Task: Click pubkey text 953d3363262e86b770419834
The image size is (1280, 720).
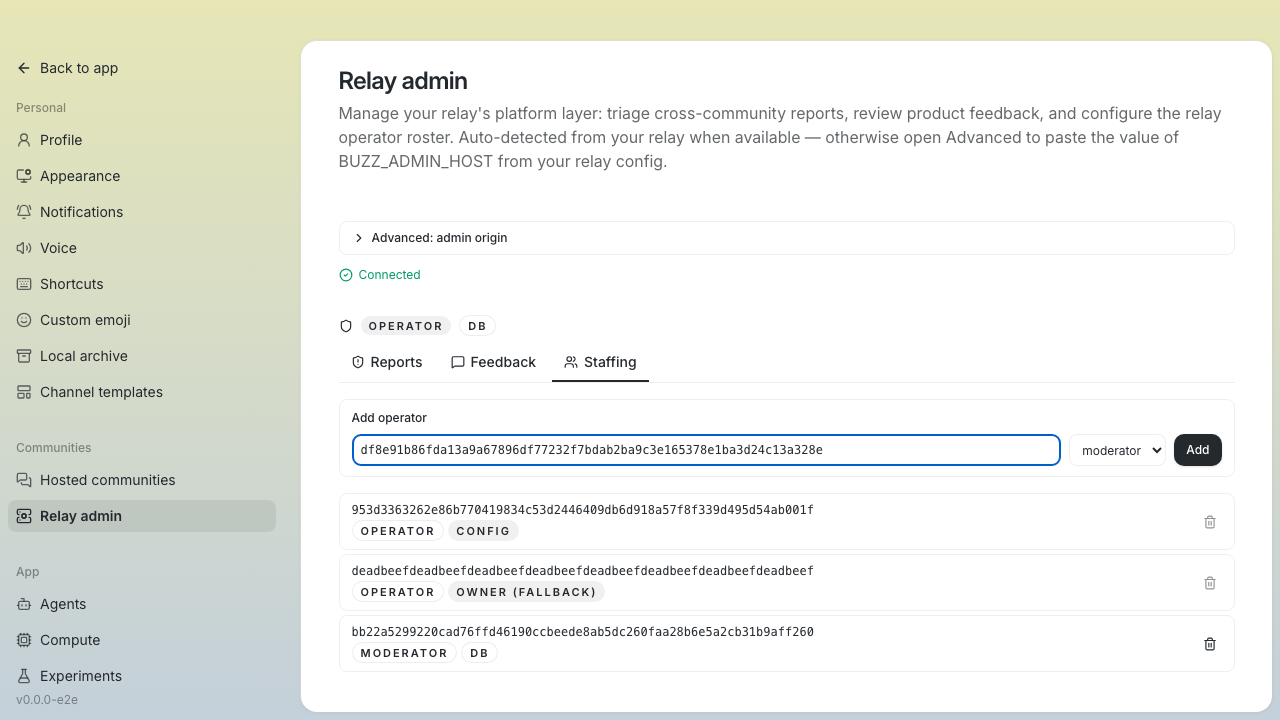Action: (583, 510)
